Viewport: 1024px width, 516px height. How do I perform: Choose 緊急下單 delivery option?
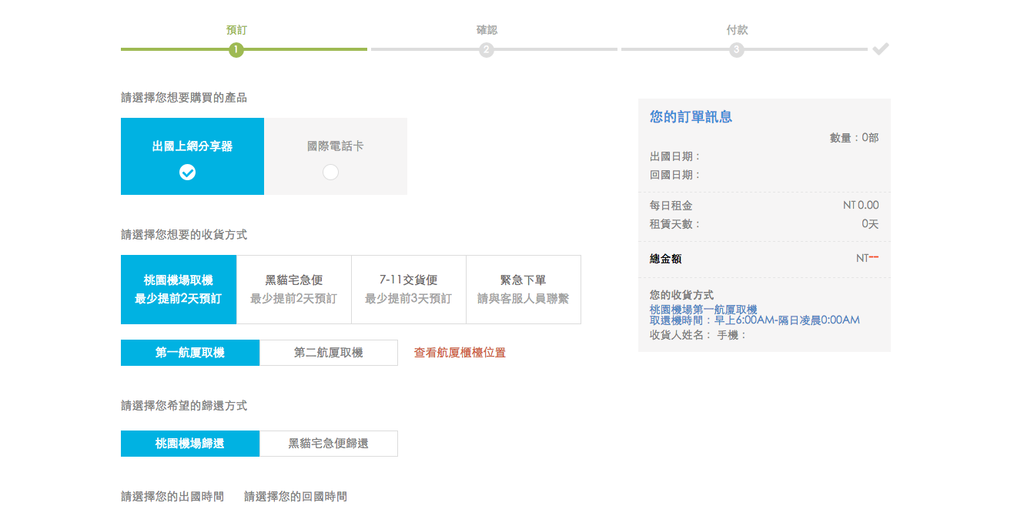tap(523, 289)
